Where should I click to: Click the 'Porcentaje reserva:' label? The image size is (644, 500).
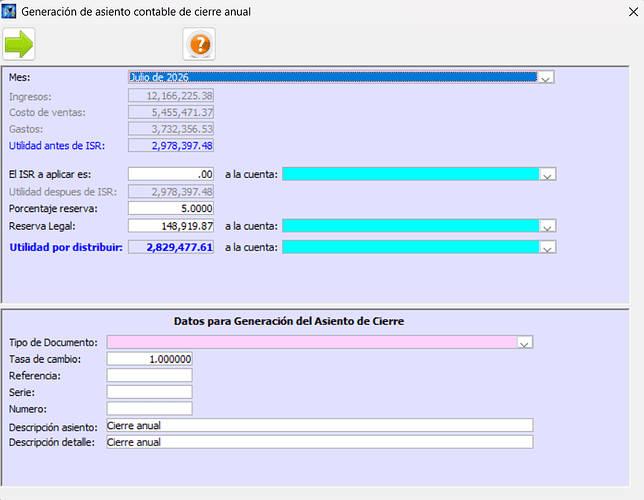coord(53,209)
